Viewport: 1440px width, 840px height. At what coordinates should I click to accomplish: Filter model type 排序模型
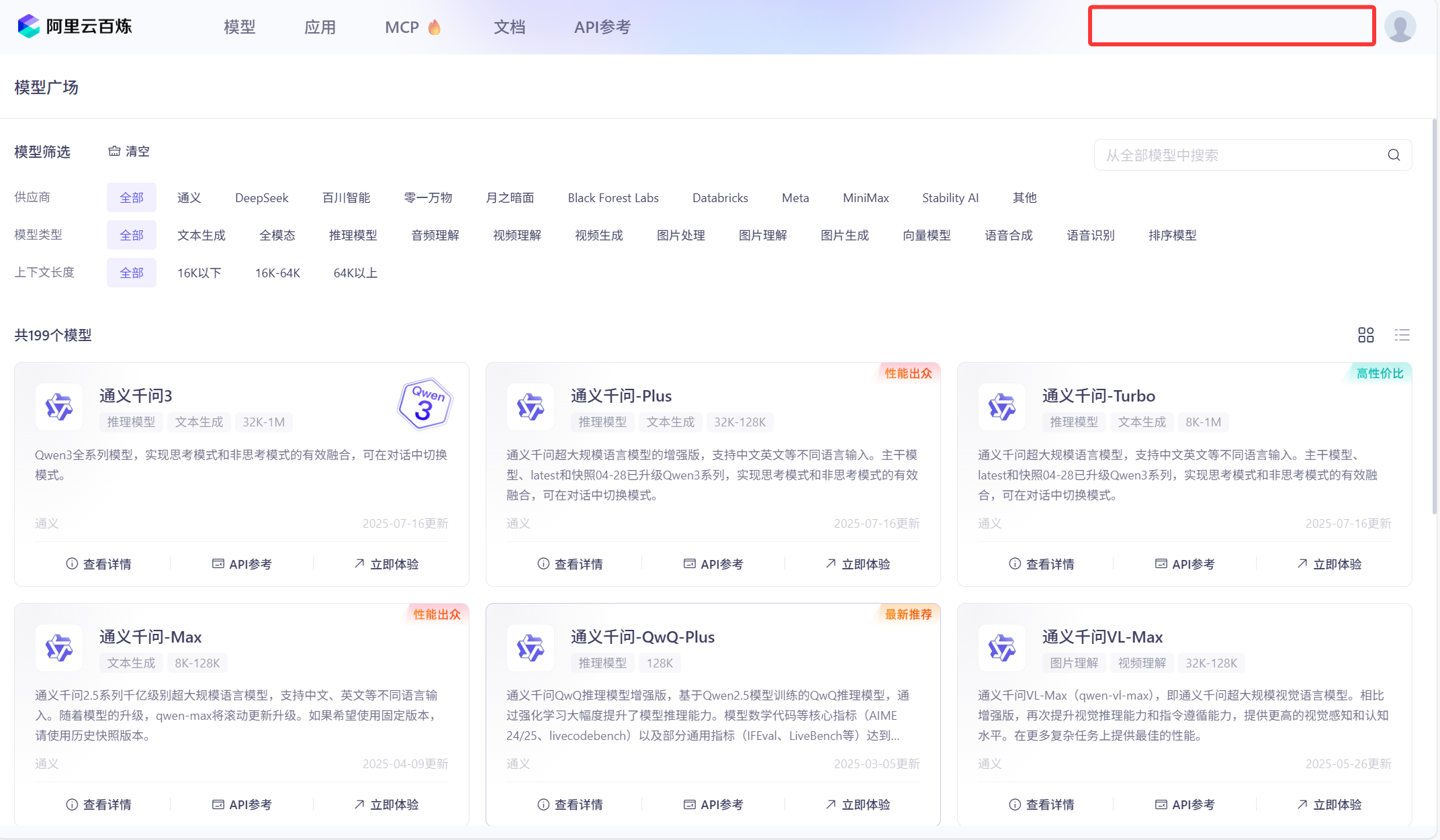pos(1173,235)
